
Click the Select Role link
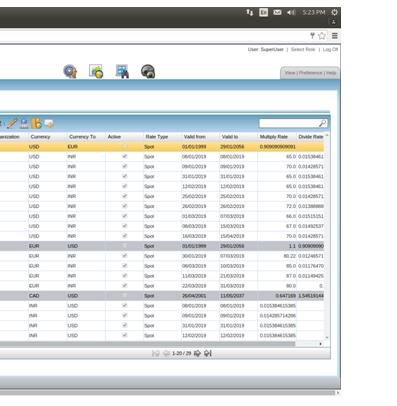303,49
